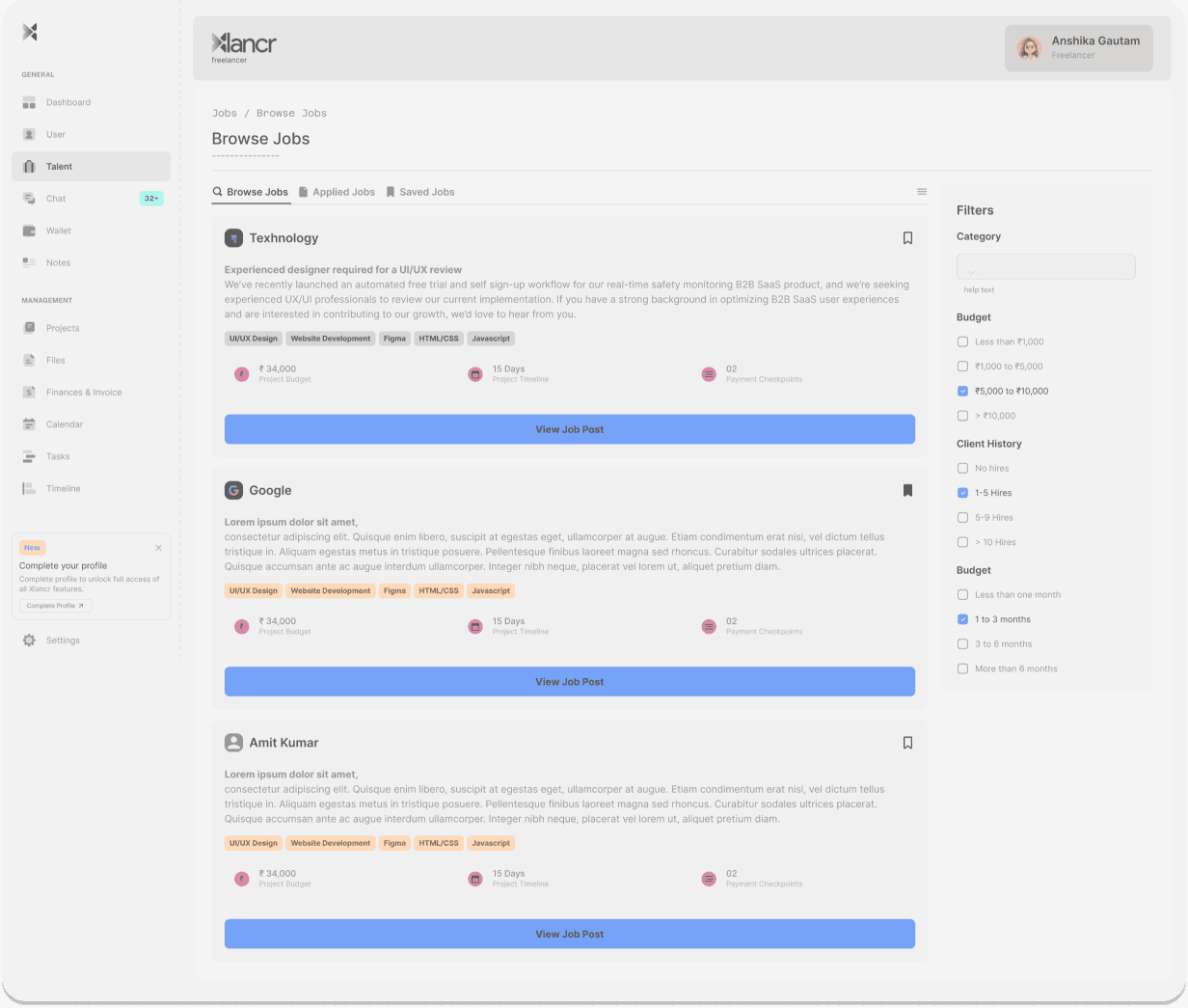Open the Wallet section
The height and width of the screenshot is (1008, 1188).
[59, 231]
